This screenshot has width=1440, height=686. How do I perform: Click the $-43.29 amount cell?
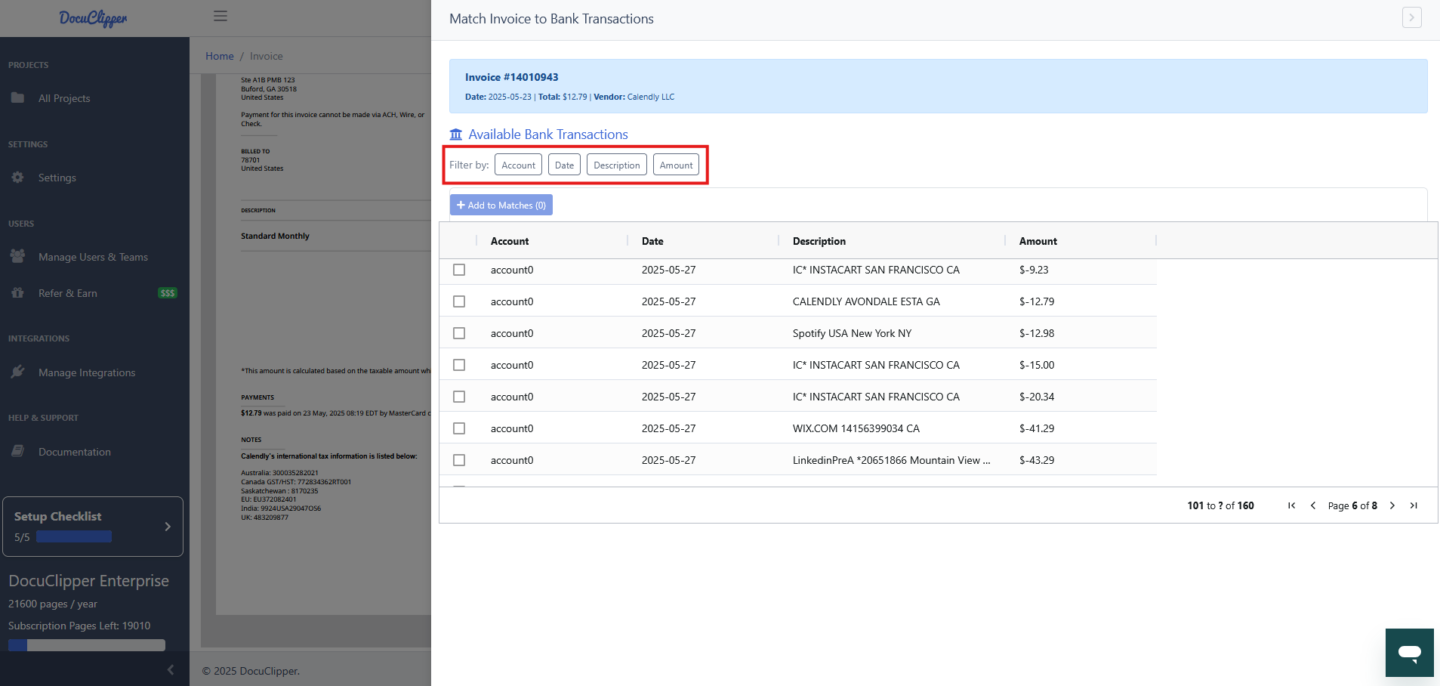coord(1037,460)
